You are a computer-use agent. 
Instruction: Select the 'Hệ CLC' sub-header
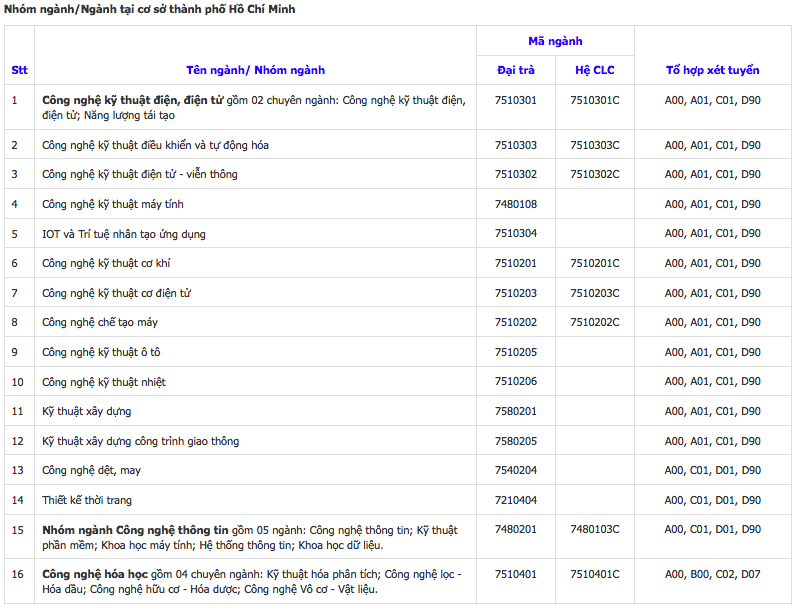pyautogui.click(x=595, y=70)
